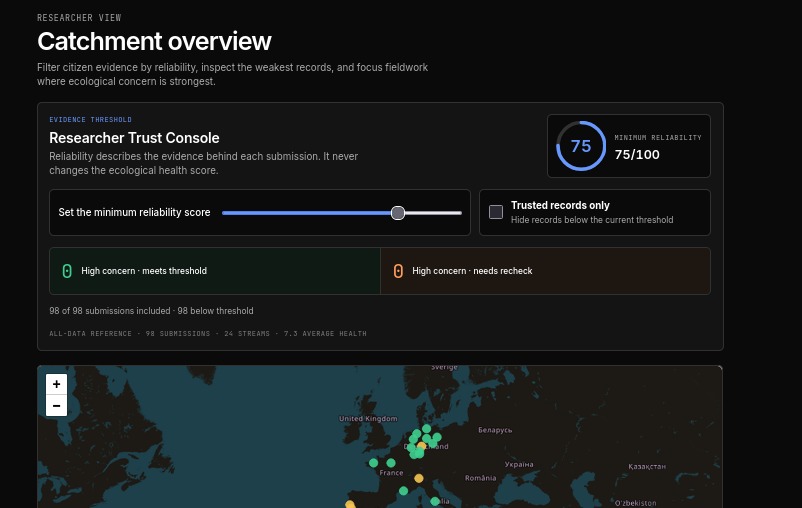Click the 'United Kingdom' map label
The height and width of the screenshot is (508, 802).
(368, 418)
